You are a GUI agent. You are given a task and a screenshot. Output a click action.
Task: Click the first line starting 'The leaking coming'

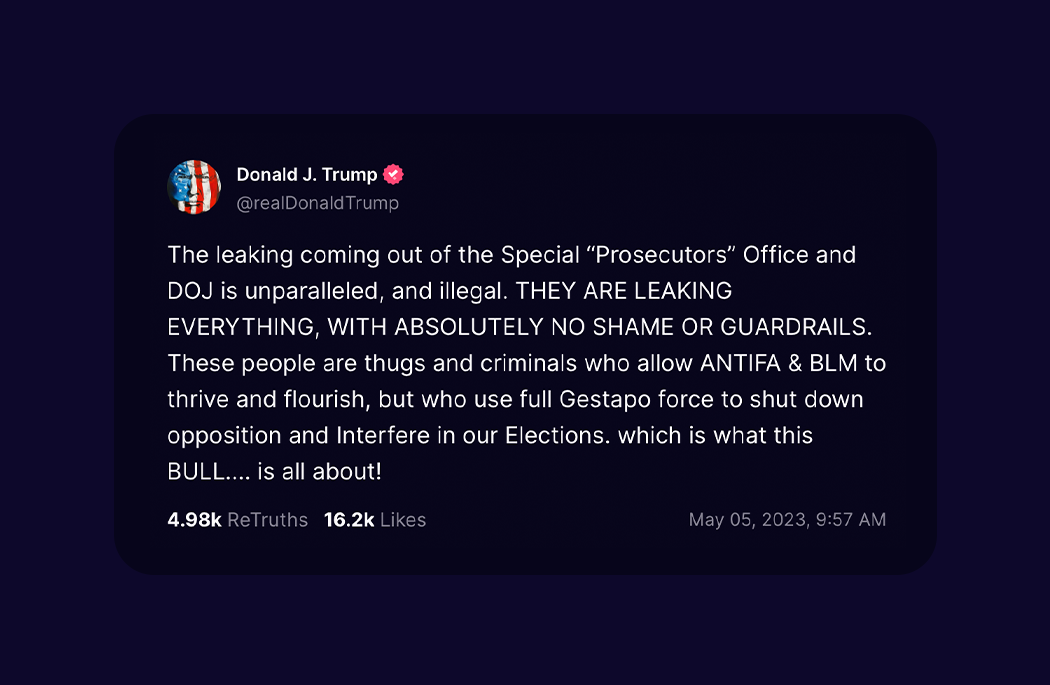(512, 255)
